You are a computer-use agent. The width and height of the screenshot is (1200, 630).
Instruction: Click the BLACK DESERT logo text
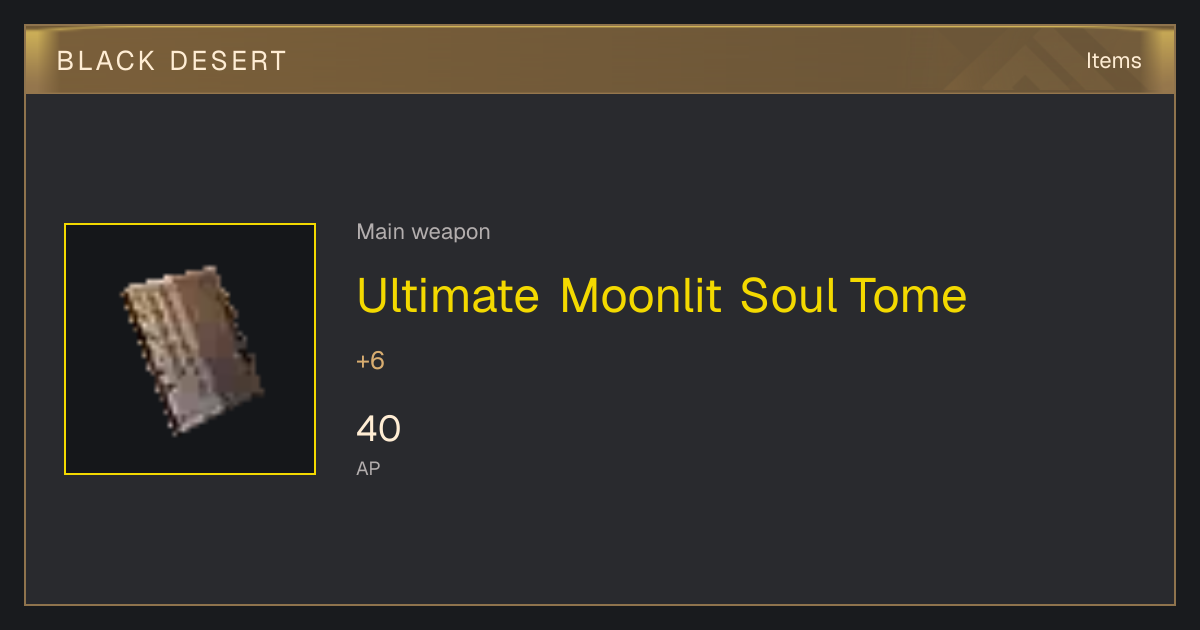(x=172, y=61)
